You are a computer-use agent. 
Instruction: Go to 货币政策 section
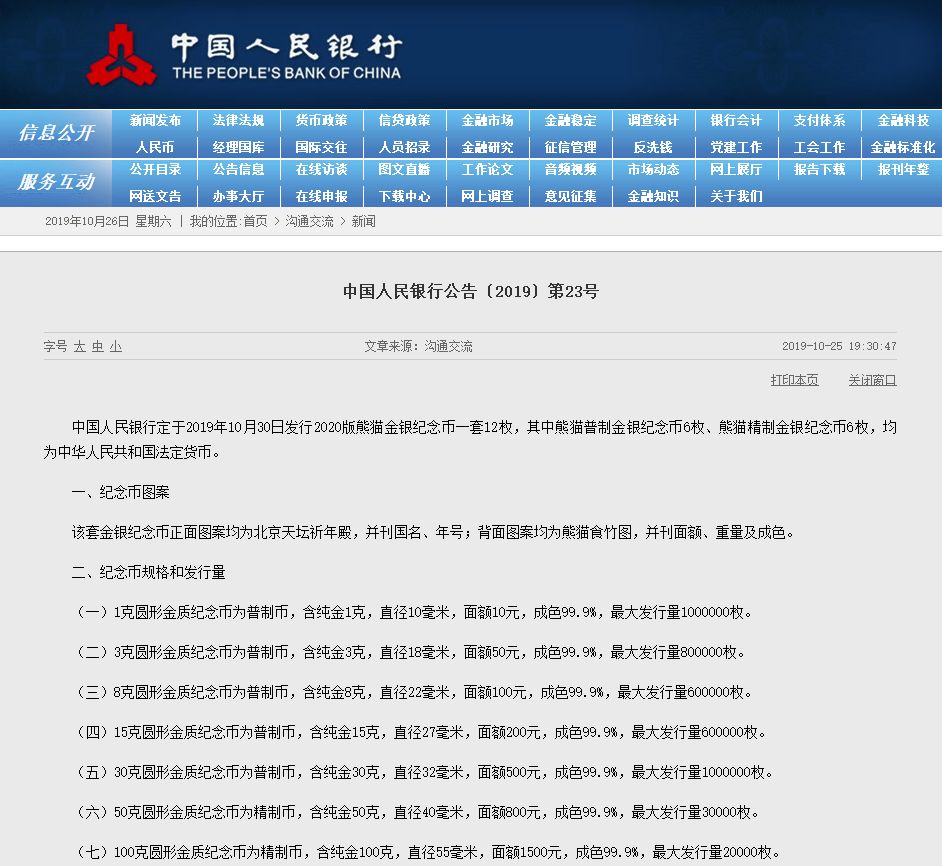321,121
